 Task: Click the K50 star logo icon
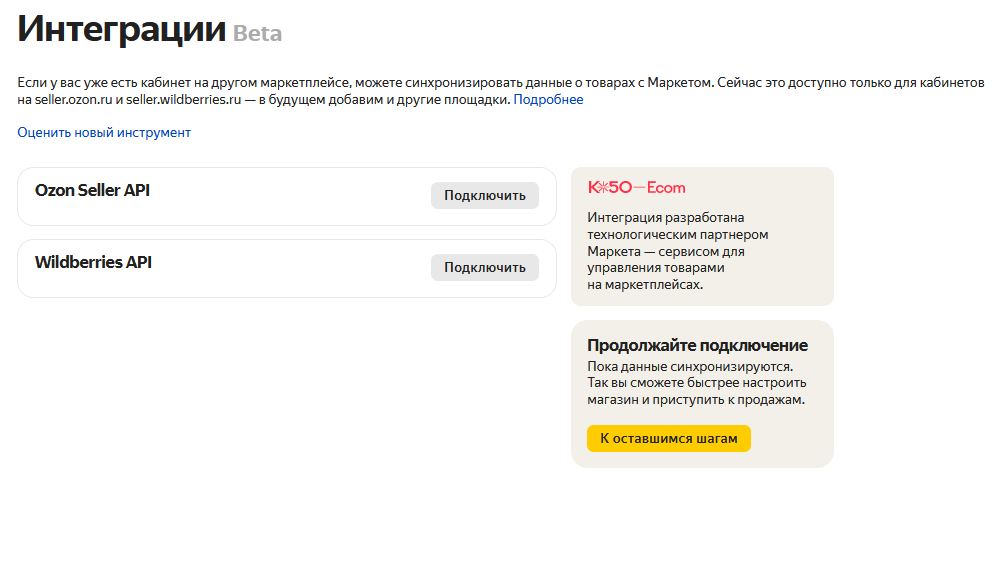[x=603, y=187]
